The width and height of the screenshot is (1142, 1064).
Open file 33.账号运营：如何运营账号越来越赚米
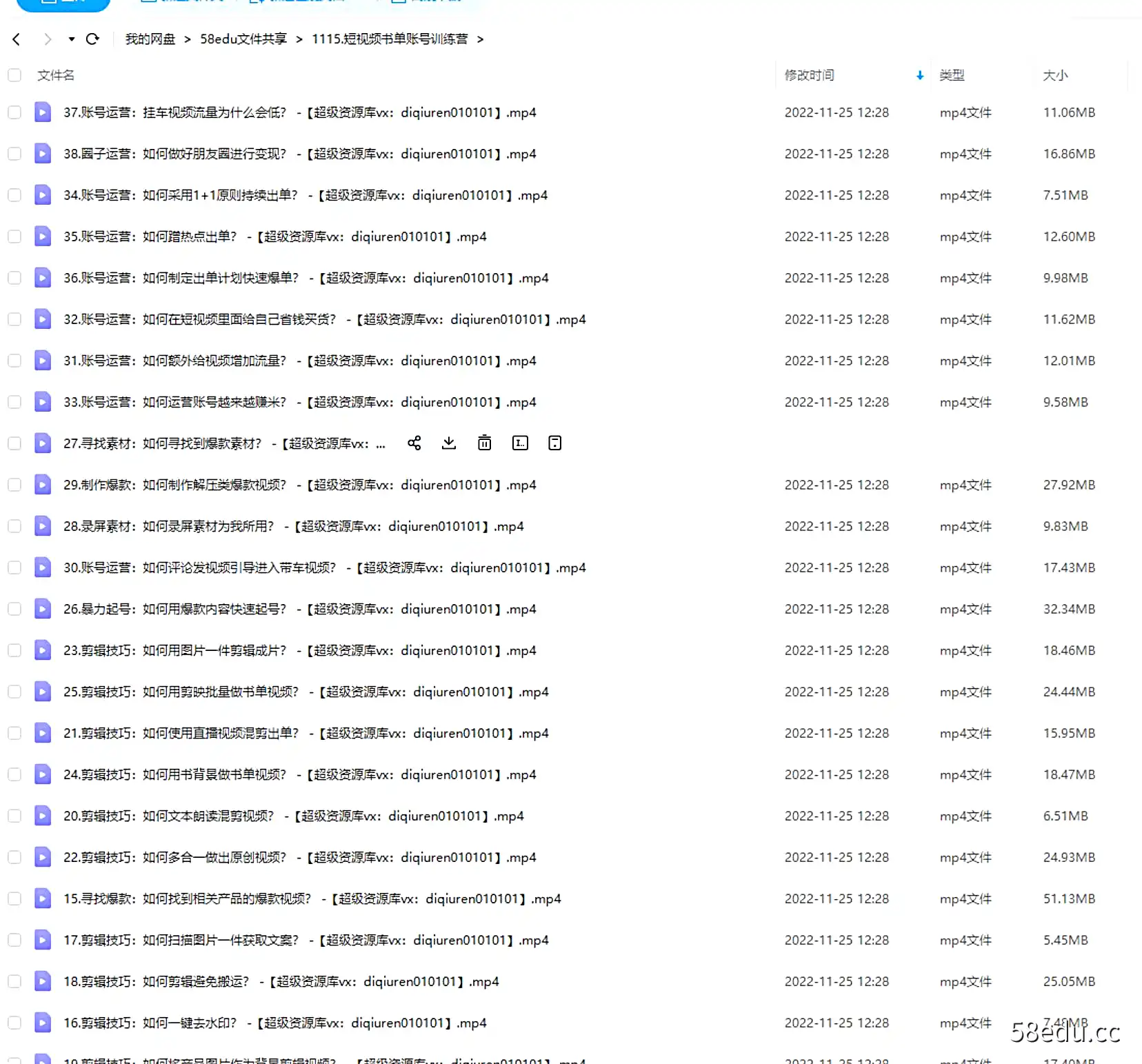click(x=300, y=402)
